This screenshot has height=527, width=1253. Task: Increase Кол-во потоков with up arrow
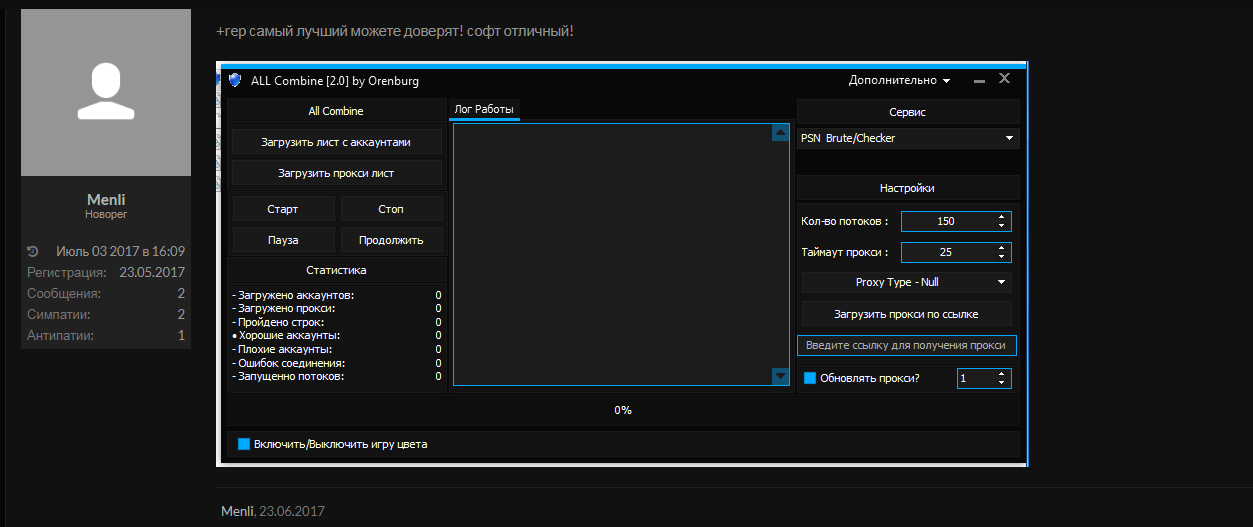click(1002, 217)
